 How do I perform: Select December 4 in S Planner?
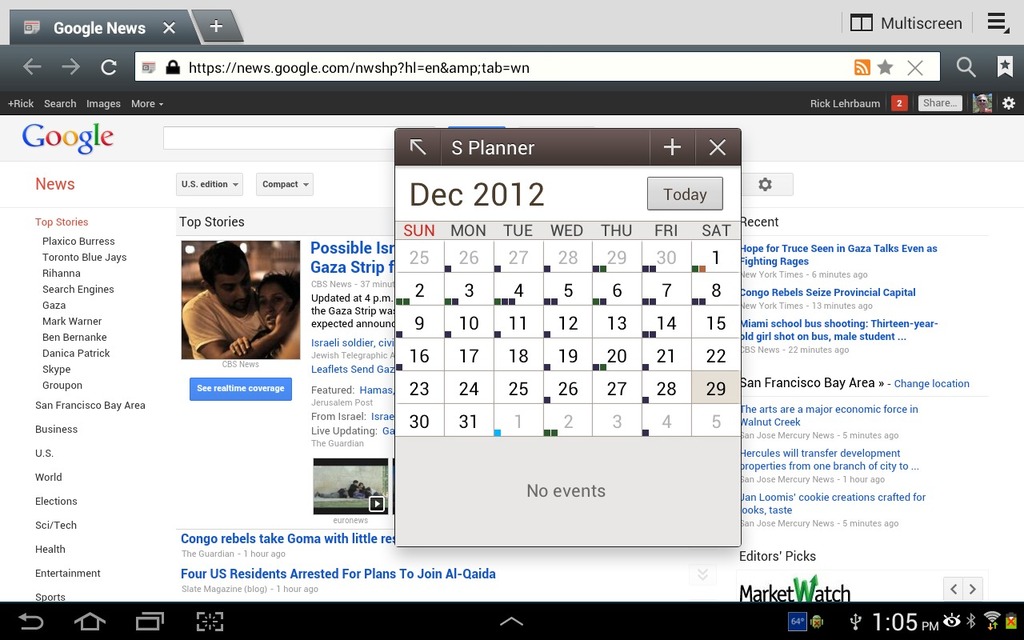518,290
